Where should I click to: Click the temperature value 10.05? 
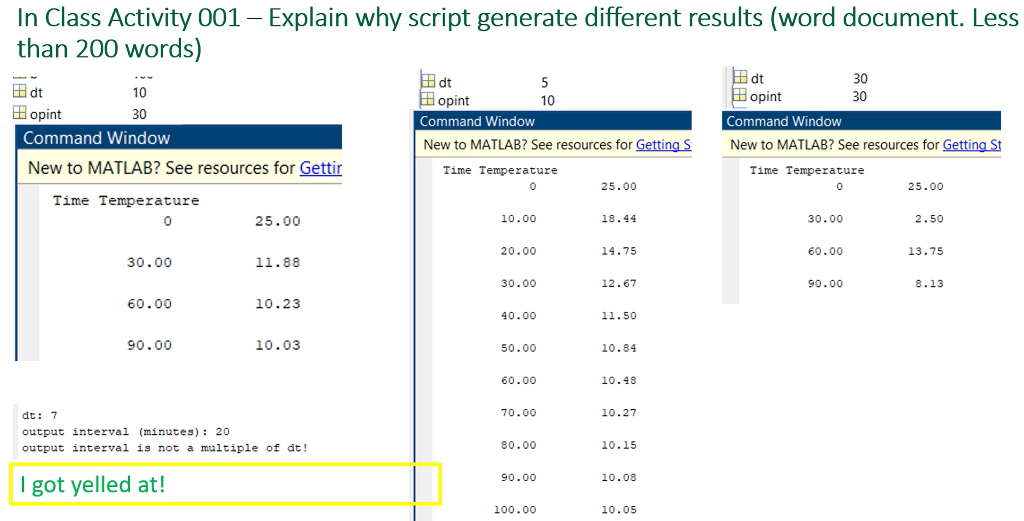pos(618,509)
